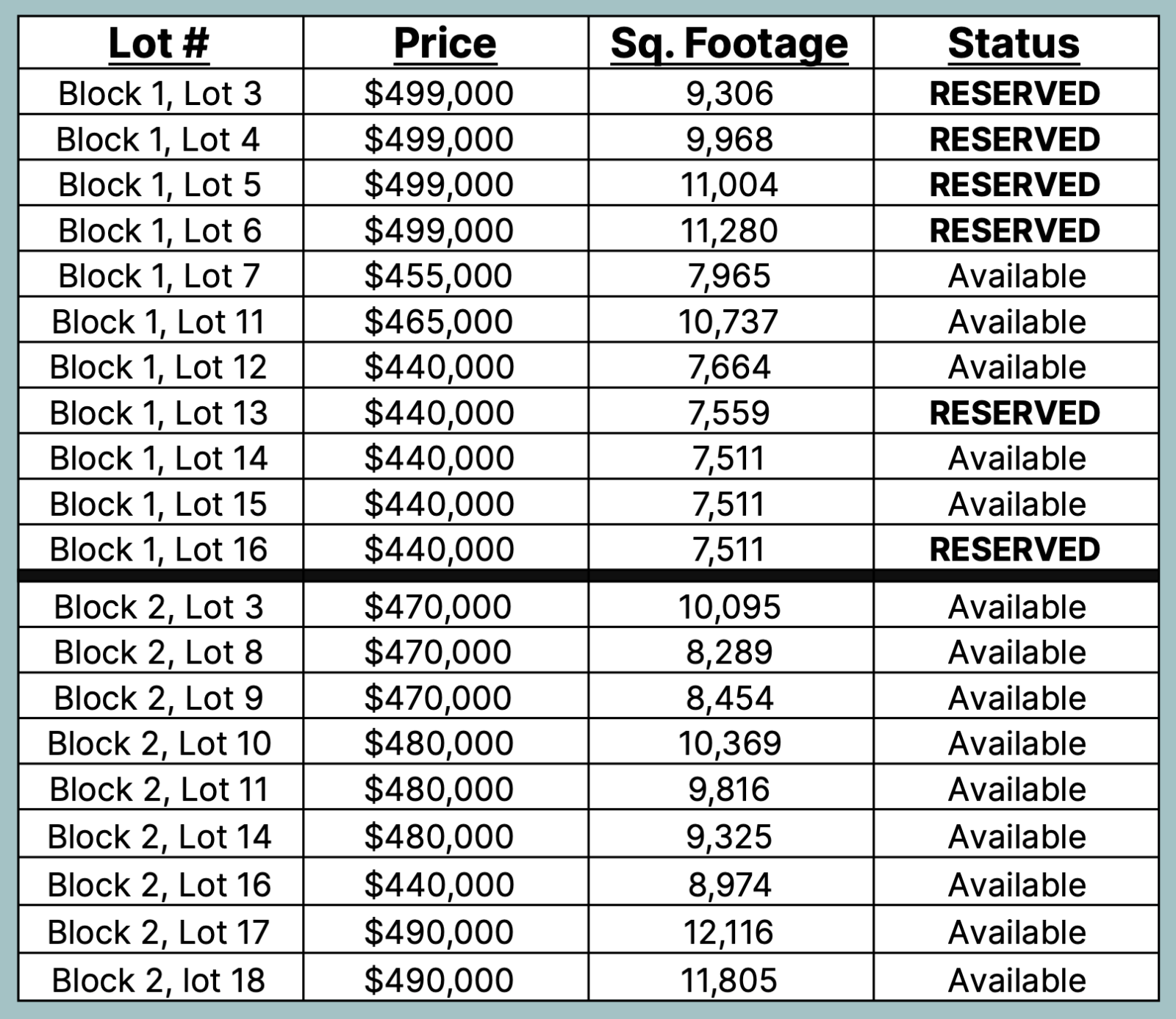Click the Block 1, Lot 7 cell
Image resolution: width=1176 pixels, height=1019 pixels.
tap(159, 276)
